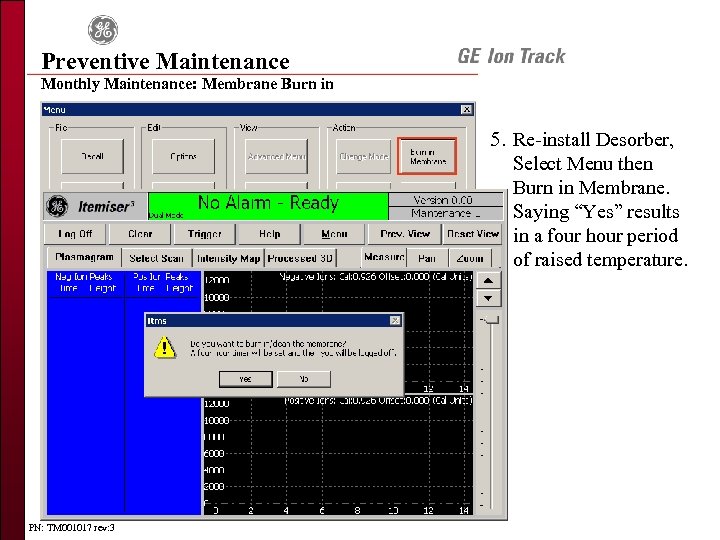Image resolution: width=720 pixels, height=540 pixels.
Task: Select the Zoom tool
Action: tap(470, 258)
